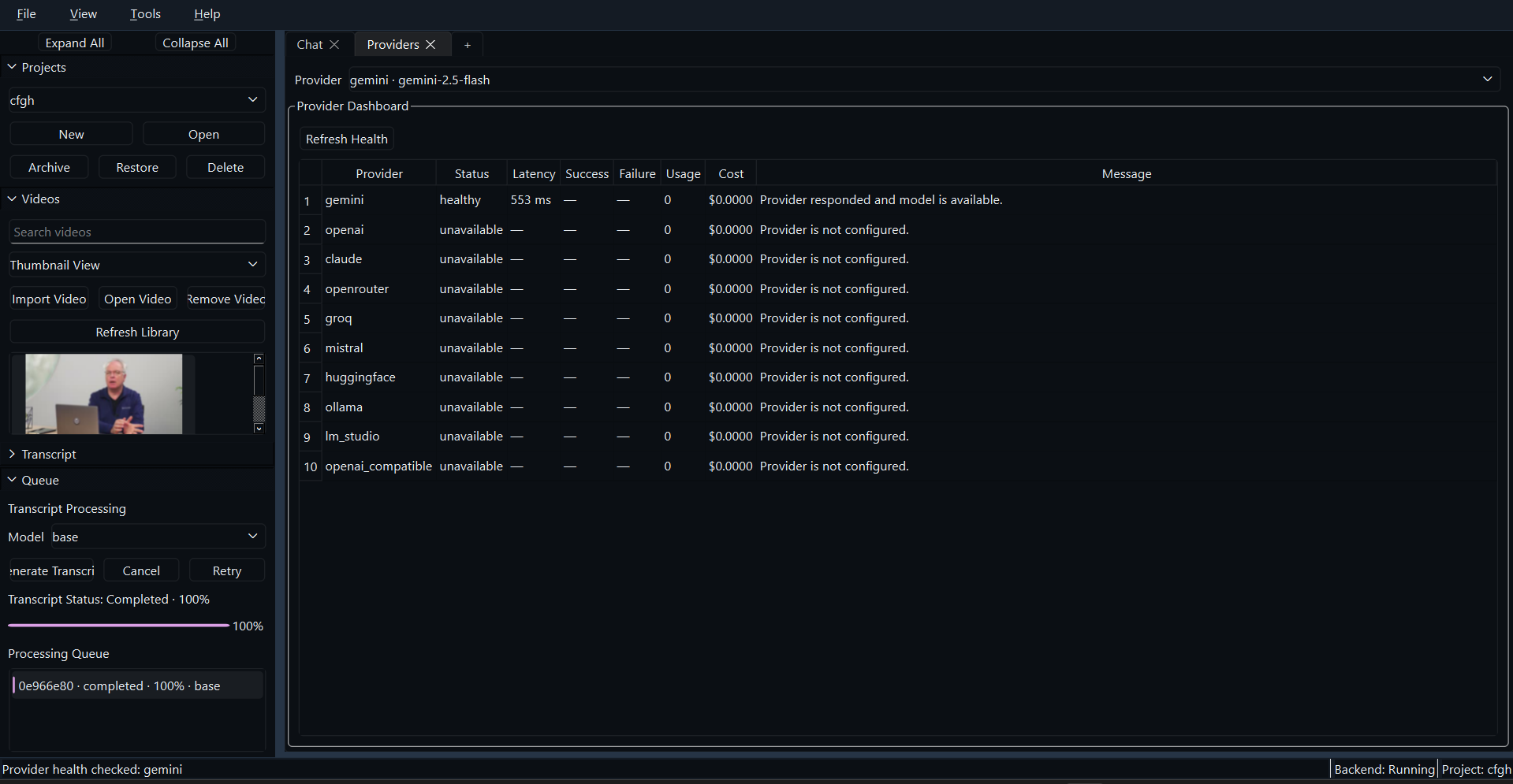
Task: Click Refresh Health button
Action: click(347, 139)
